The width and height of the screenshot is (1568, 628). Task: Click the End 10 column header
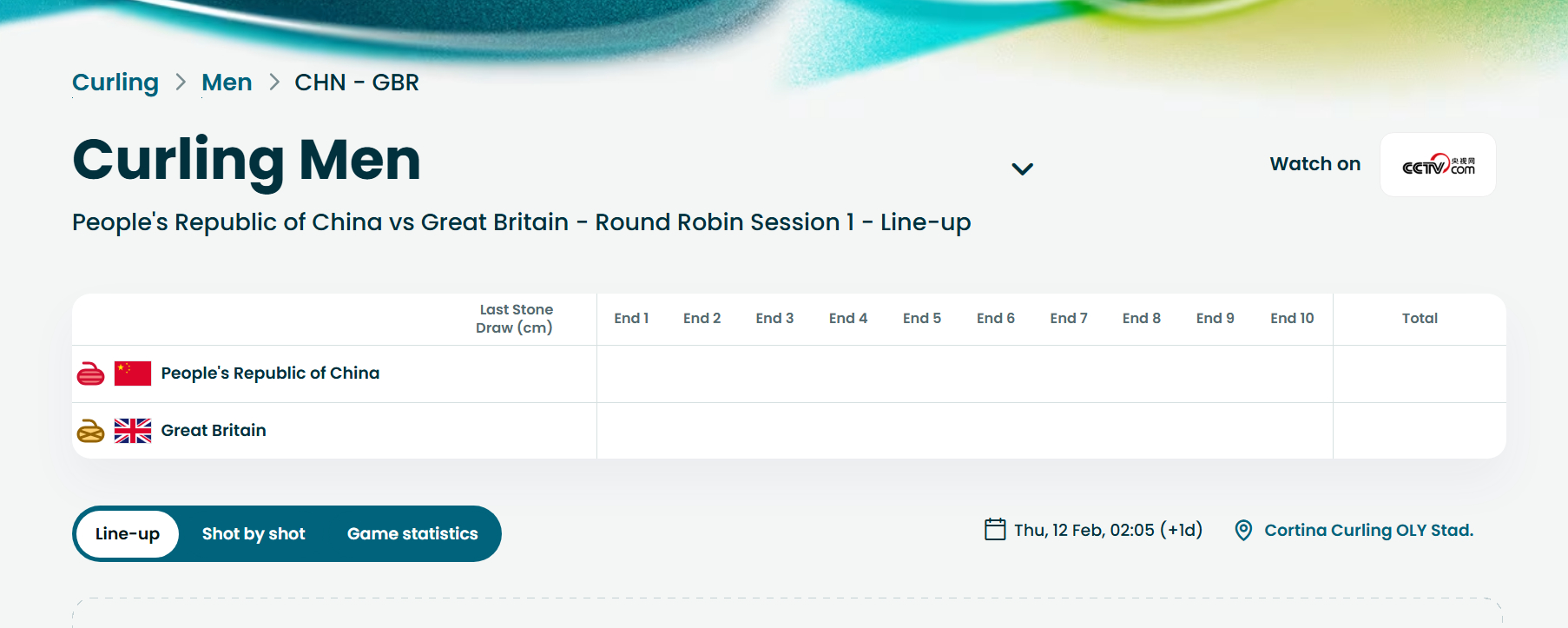(1292, 319)
